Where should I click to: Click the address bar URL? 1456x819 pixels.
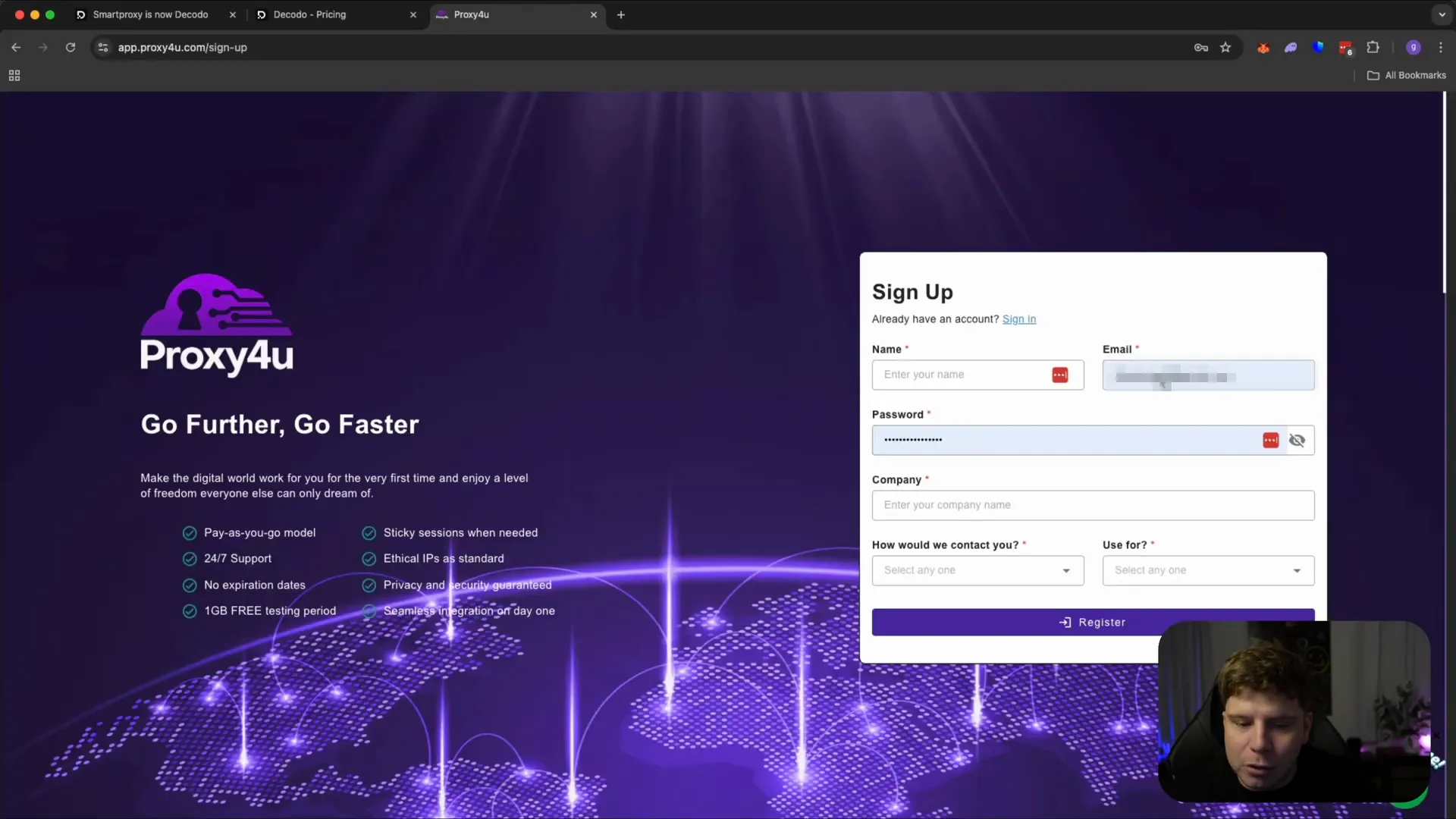click(x=183, y=47)
